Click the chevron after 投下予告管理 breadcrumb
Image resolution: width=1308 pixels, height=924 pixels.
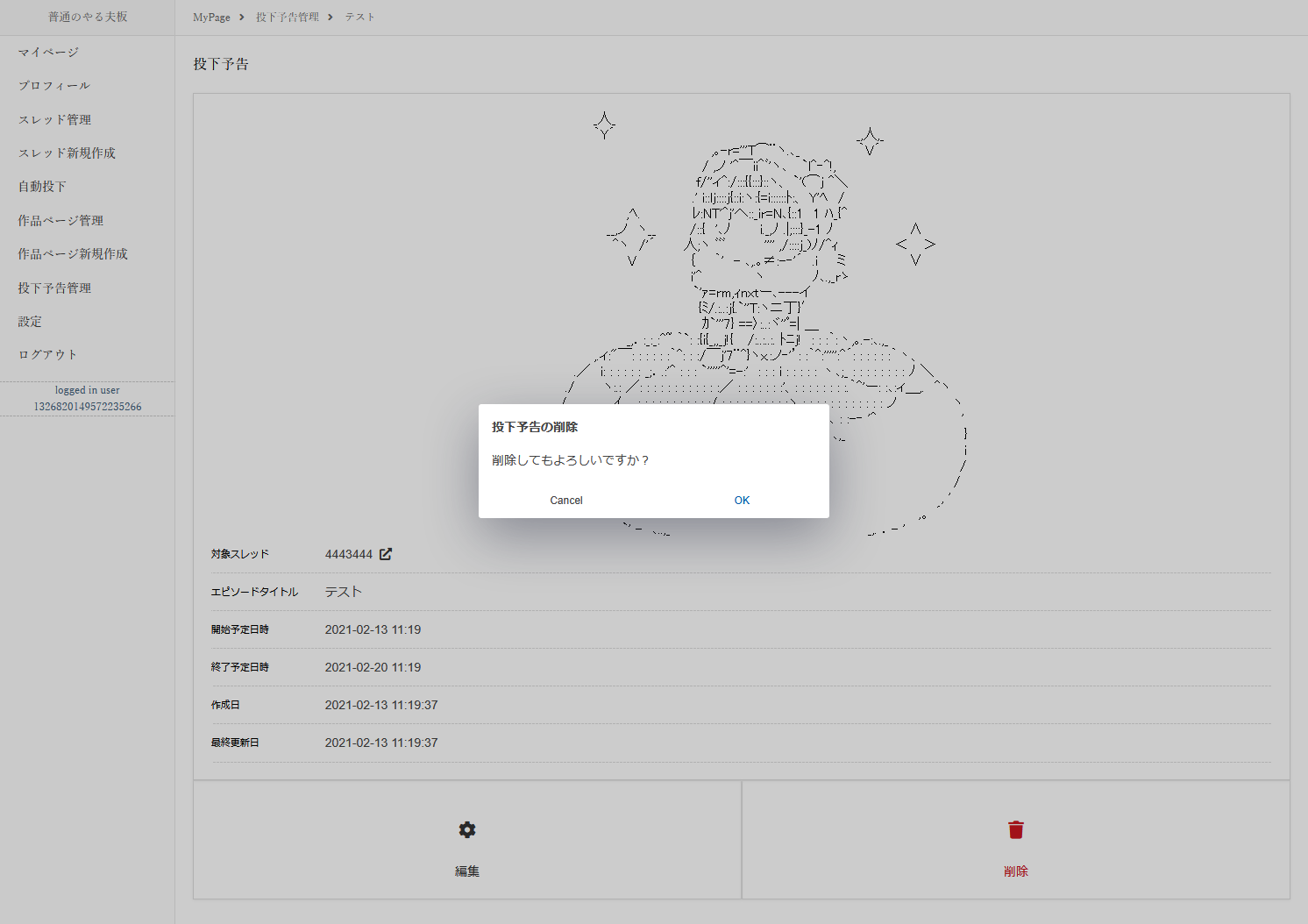(332, 16)
